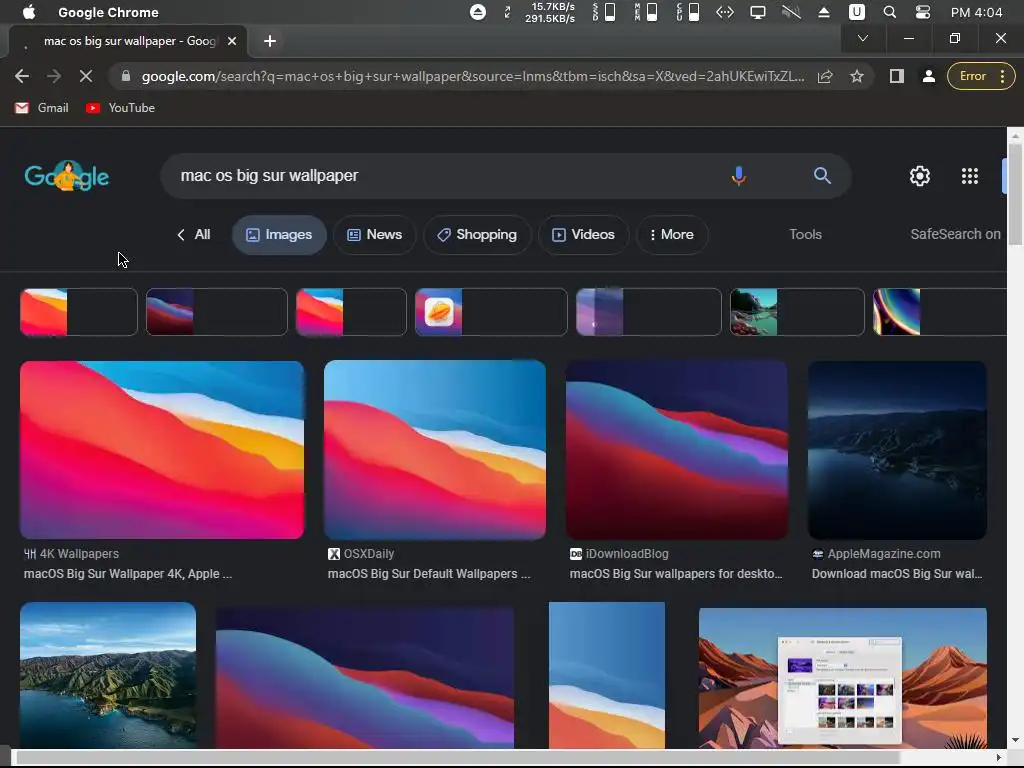The width and height of the screenshot is (1024, 768).
Task: Open Control Center in the menu bar
Action: [922, 12]
